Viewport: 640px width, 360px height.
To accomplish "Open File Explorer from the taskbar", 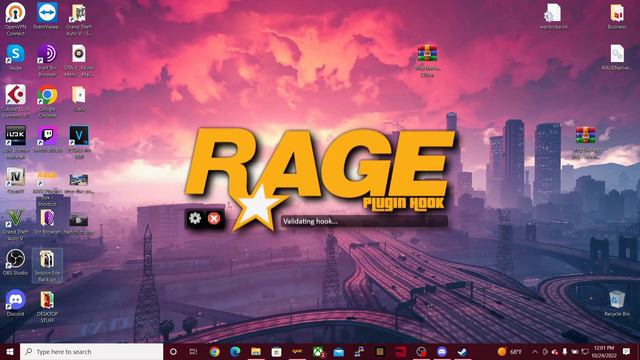I will tap(256, 351).
